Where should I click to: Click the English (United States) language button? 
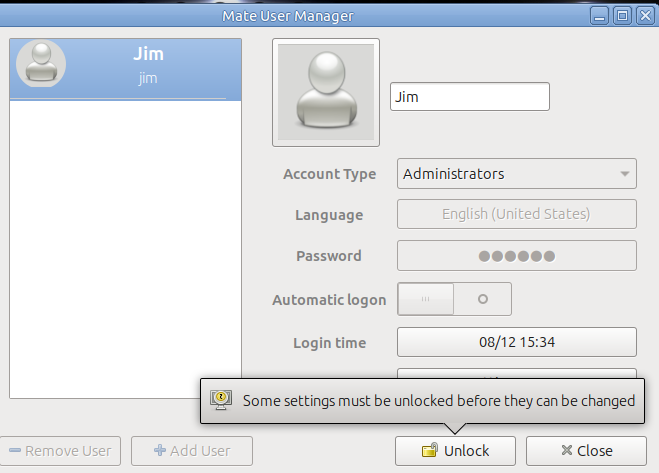(517, 214)
